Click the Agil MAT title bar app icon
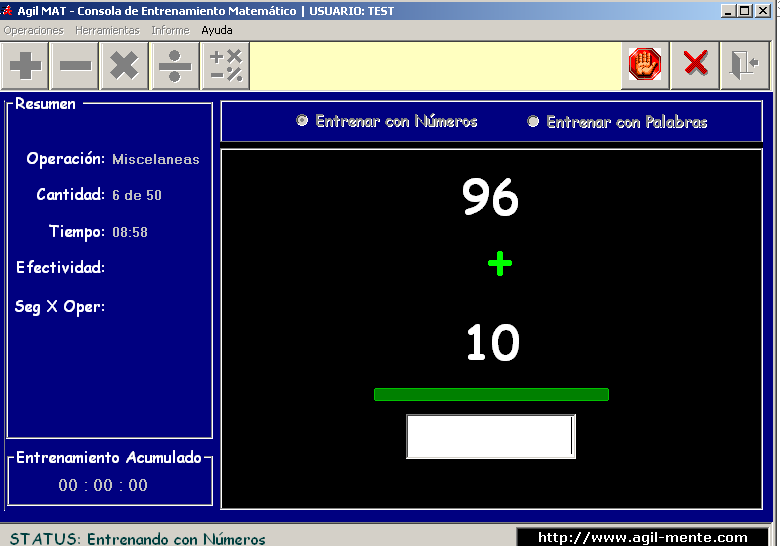The width and height of the screenshot is (780, 546). (6, 10)
